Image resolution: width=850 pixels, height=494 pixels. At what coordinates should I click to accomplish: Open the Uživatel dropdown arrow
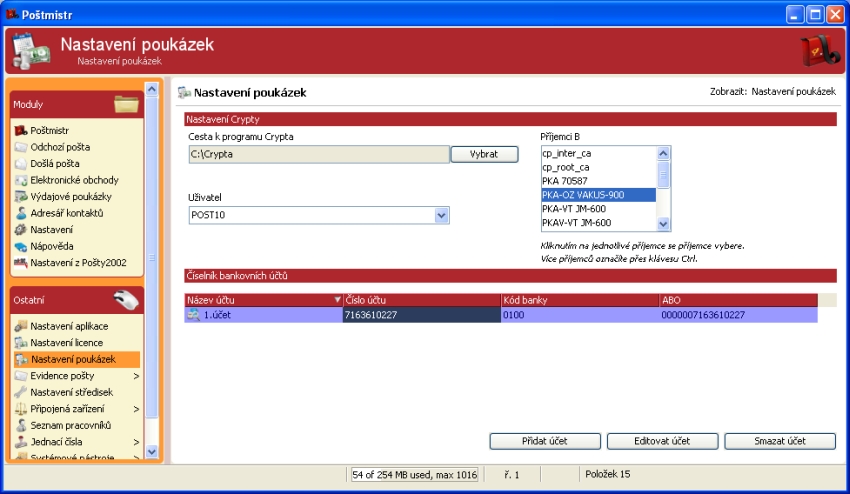(x=441, y=215)
